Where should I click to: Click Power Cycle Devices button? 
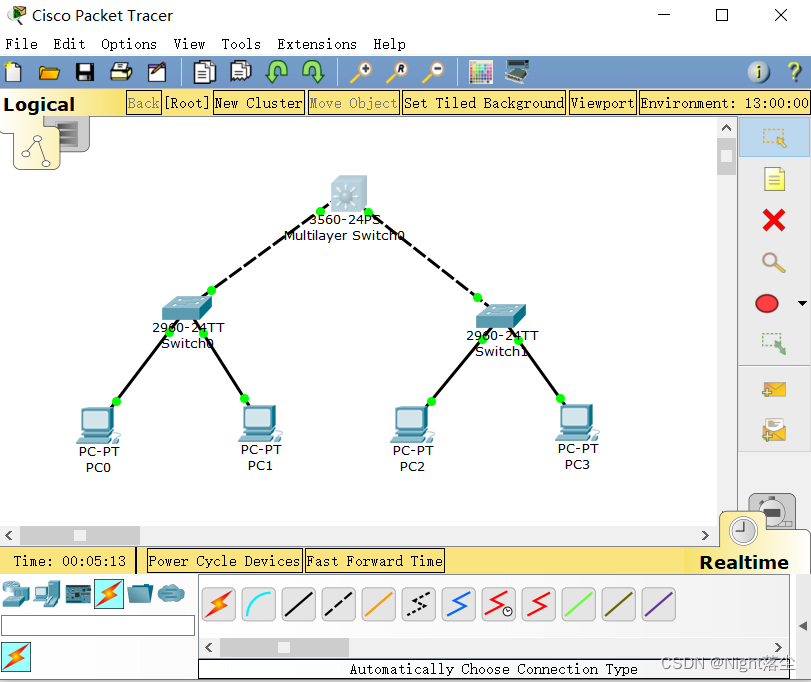coord(224,561)
